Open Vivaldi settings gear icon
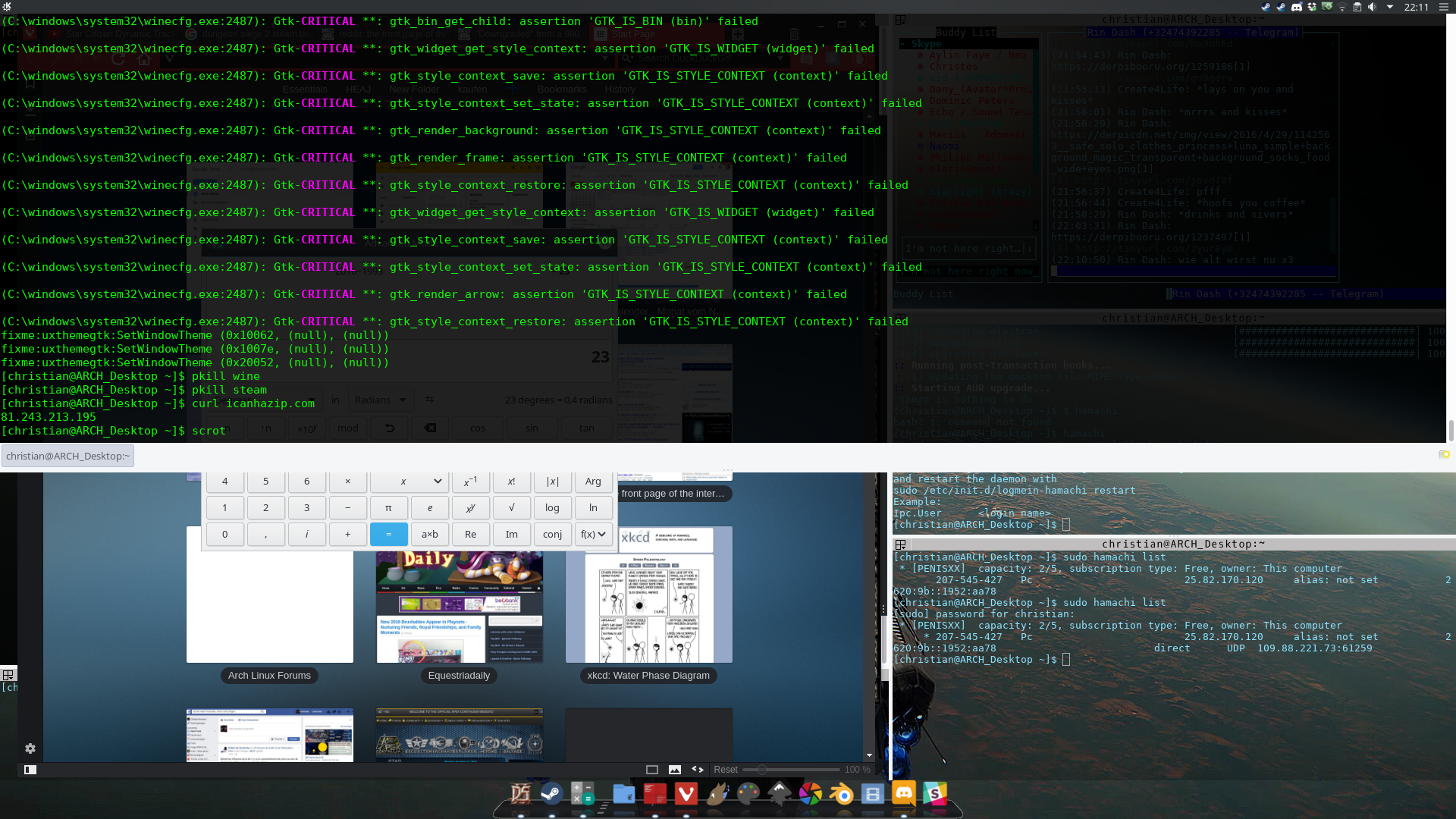The height and width of the screenshot is (819, 1456). (x=30, y=748)
